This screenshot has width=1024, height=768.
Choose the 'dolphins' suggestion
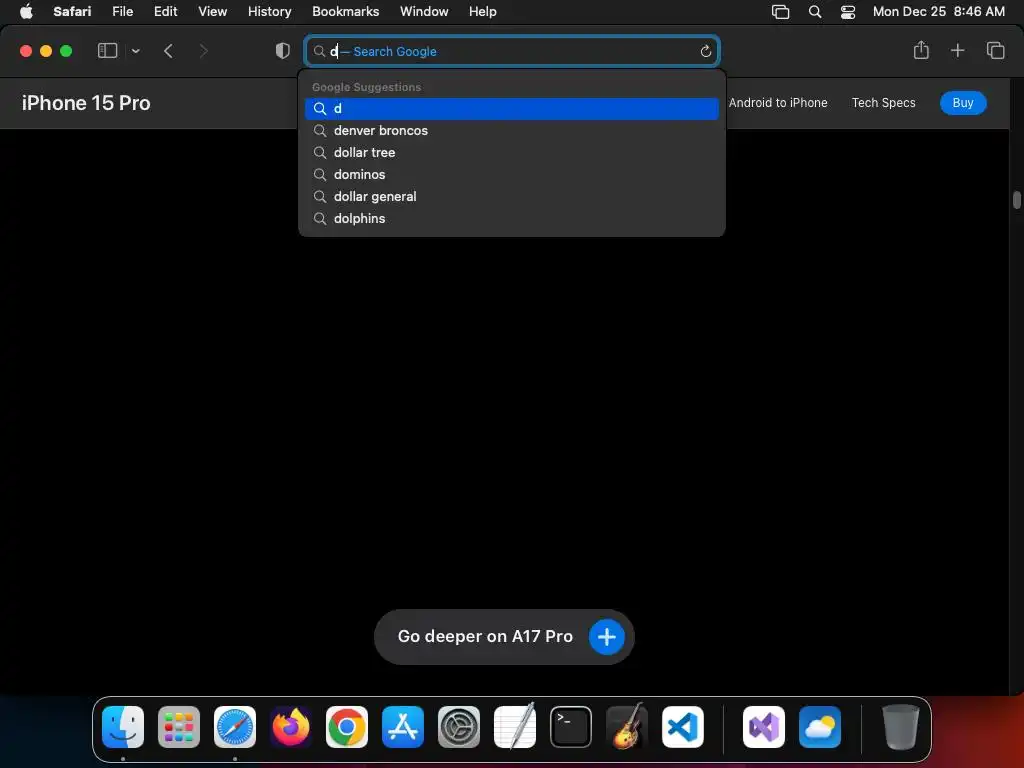(x=512, y=219)
